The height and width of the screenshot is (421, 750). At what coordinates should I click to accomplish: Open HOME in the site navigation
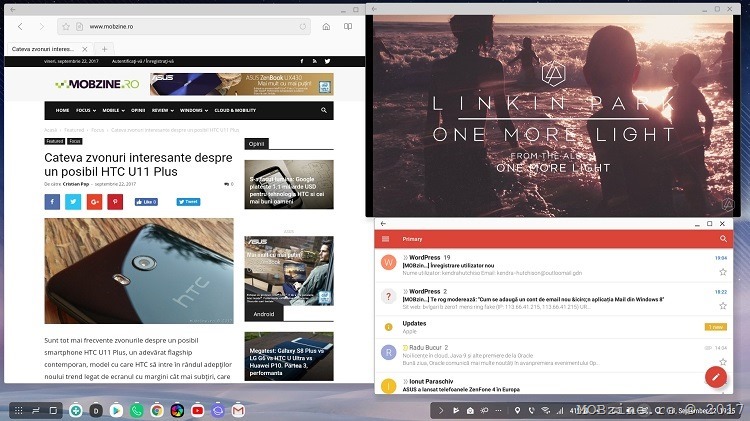[62, 111]
